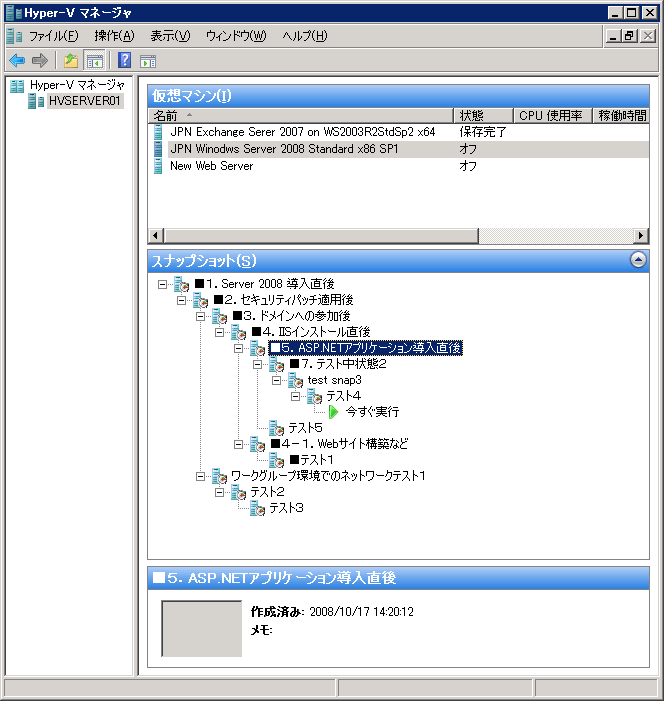The image size is (664, 701).
Task: Select VM named New Web Server
Action: point(211,166)
